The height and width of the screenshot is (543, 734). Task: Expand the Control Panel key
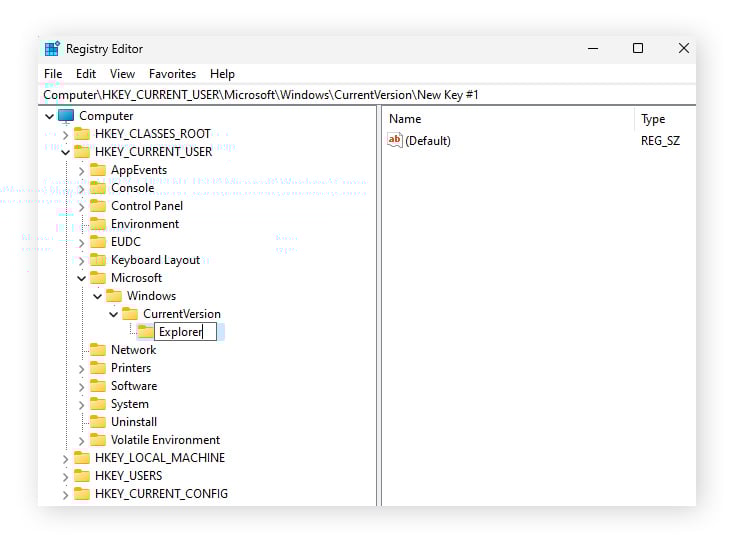[81, 207]
